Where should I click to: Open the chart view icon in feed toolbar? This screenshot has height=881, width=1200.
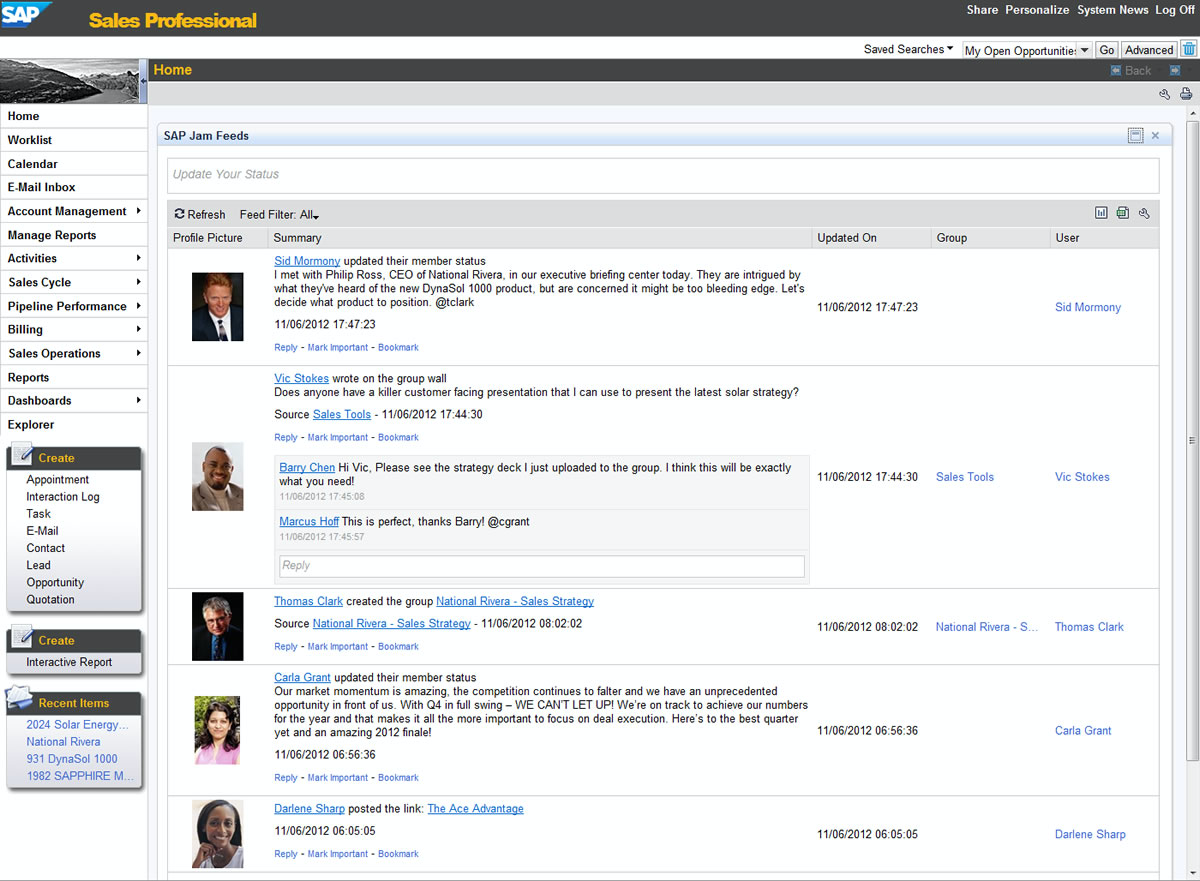pyautogui.click(x=1101, y=212)
